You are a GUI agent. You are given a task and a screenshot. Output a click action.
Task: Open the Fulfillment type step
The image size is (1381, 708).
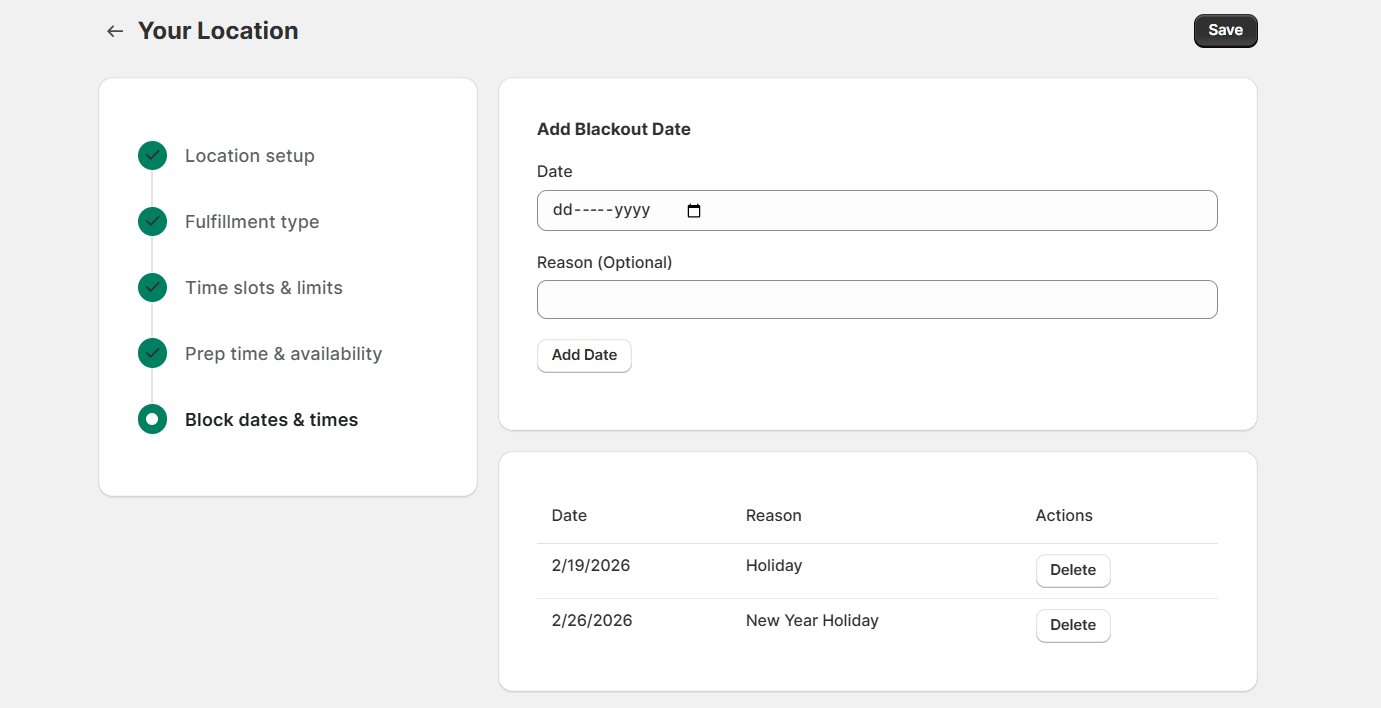click(x=252, y=222)
